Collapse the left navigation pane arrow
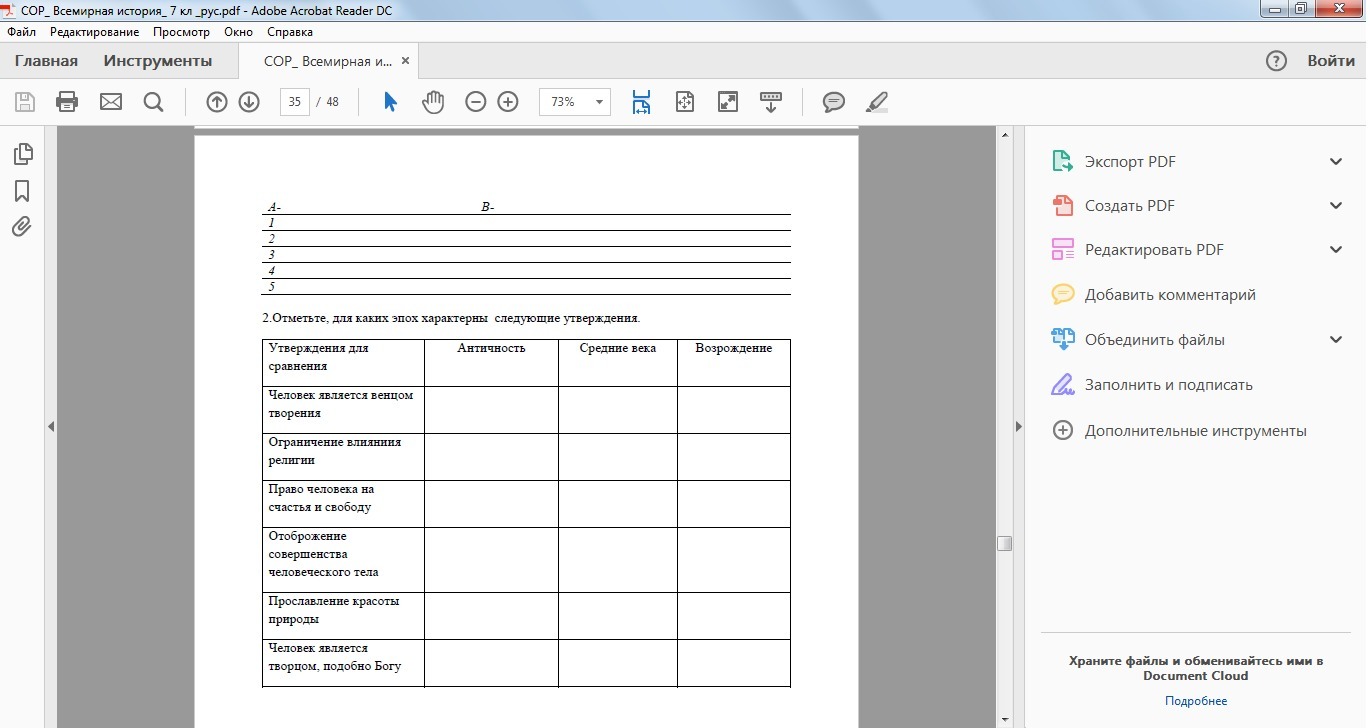This screenshot has height=728, width=1370. 51,427
